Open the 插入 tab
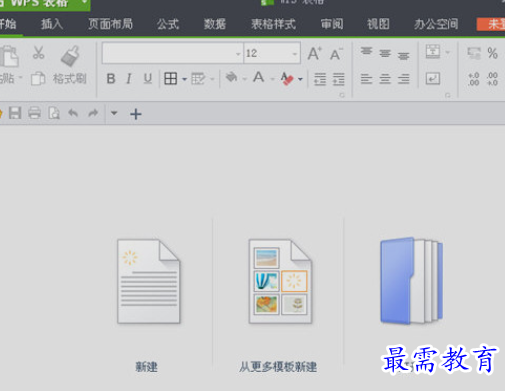This screenshot has width=505, height=391. (x=52, y=24)
